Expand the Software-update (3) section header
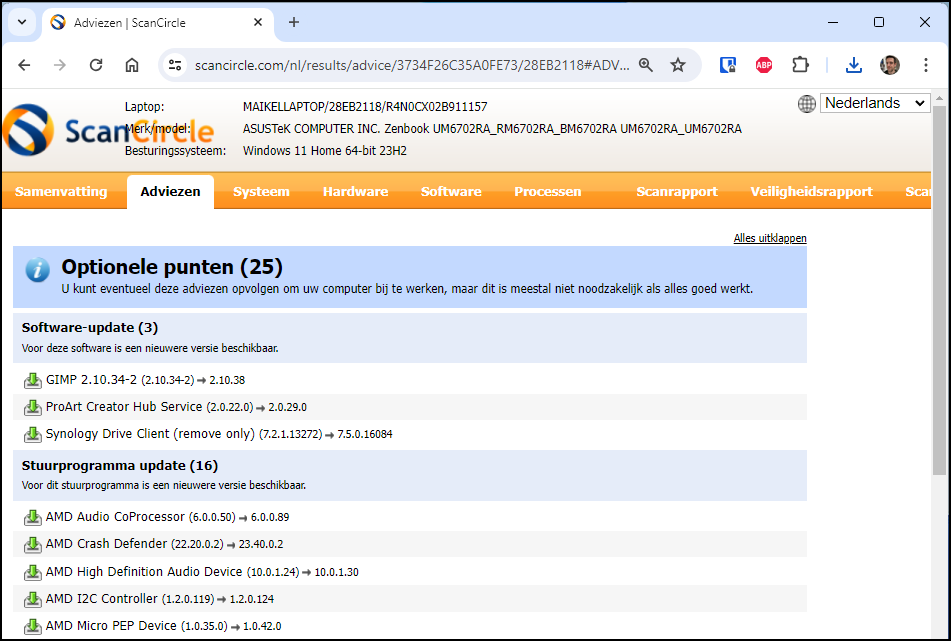Viewport: 951px width, 641px height. coord(410,338)
